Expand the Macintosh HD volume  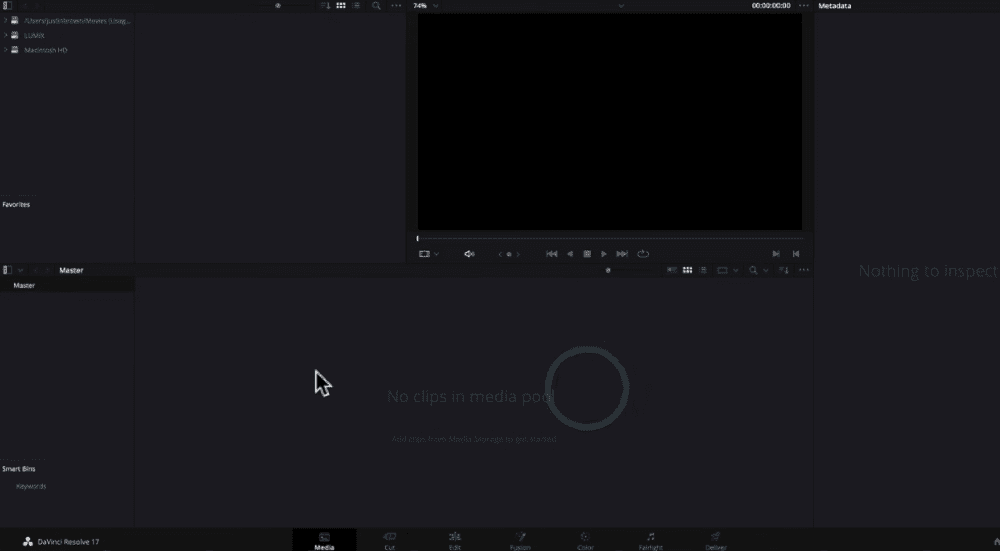tap(5, 50)
